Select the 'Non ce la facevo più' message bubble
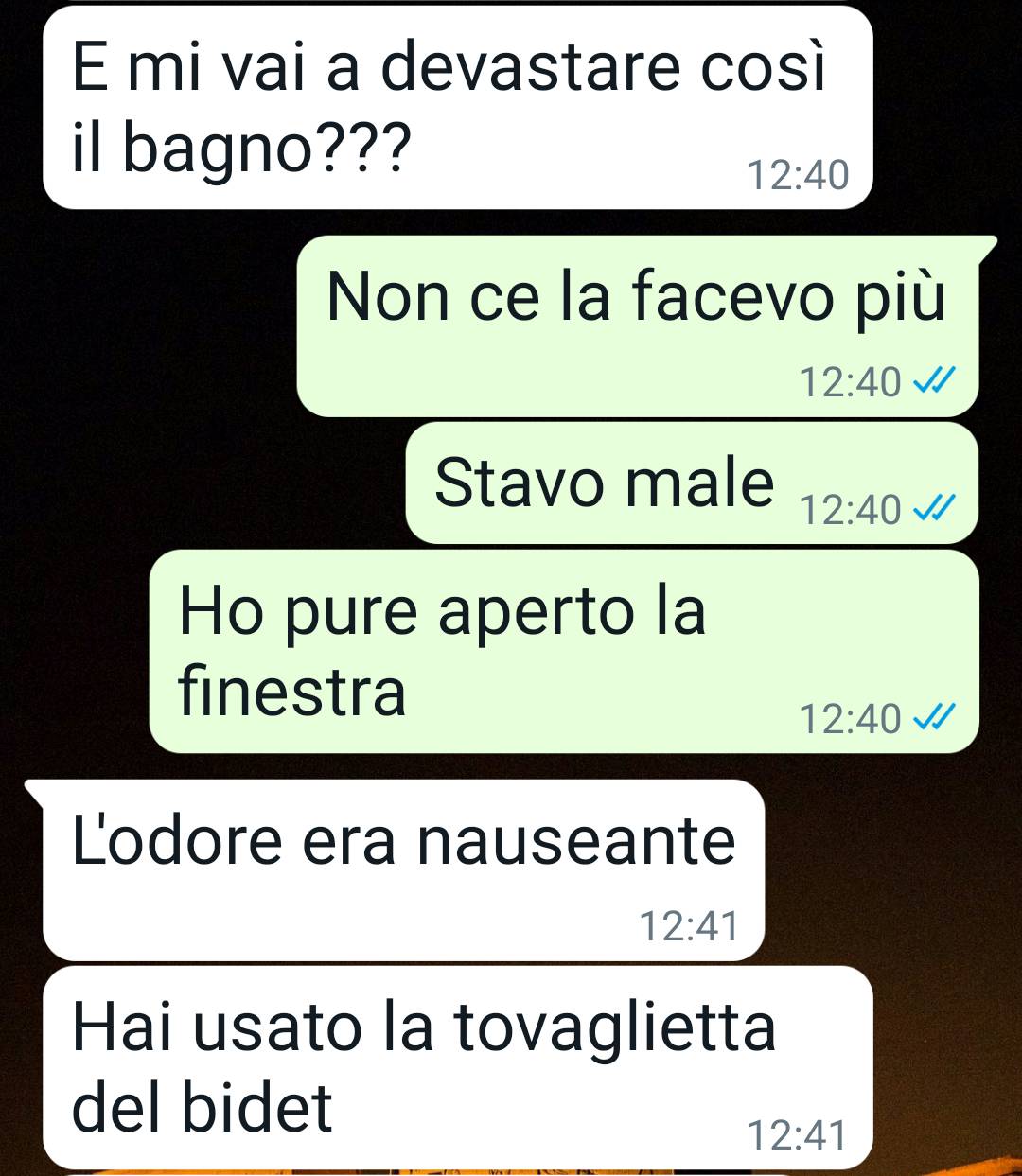1022x1176 pixels. pyautogui.click(x=638, y=326)
